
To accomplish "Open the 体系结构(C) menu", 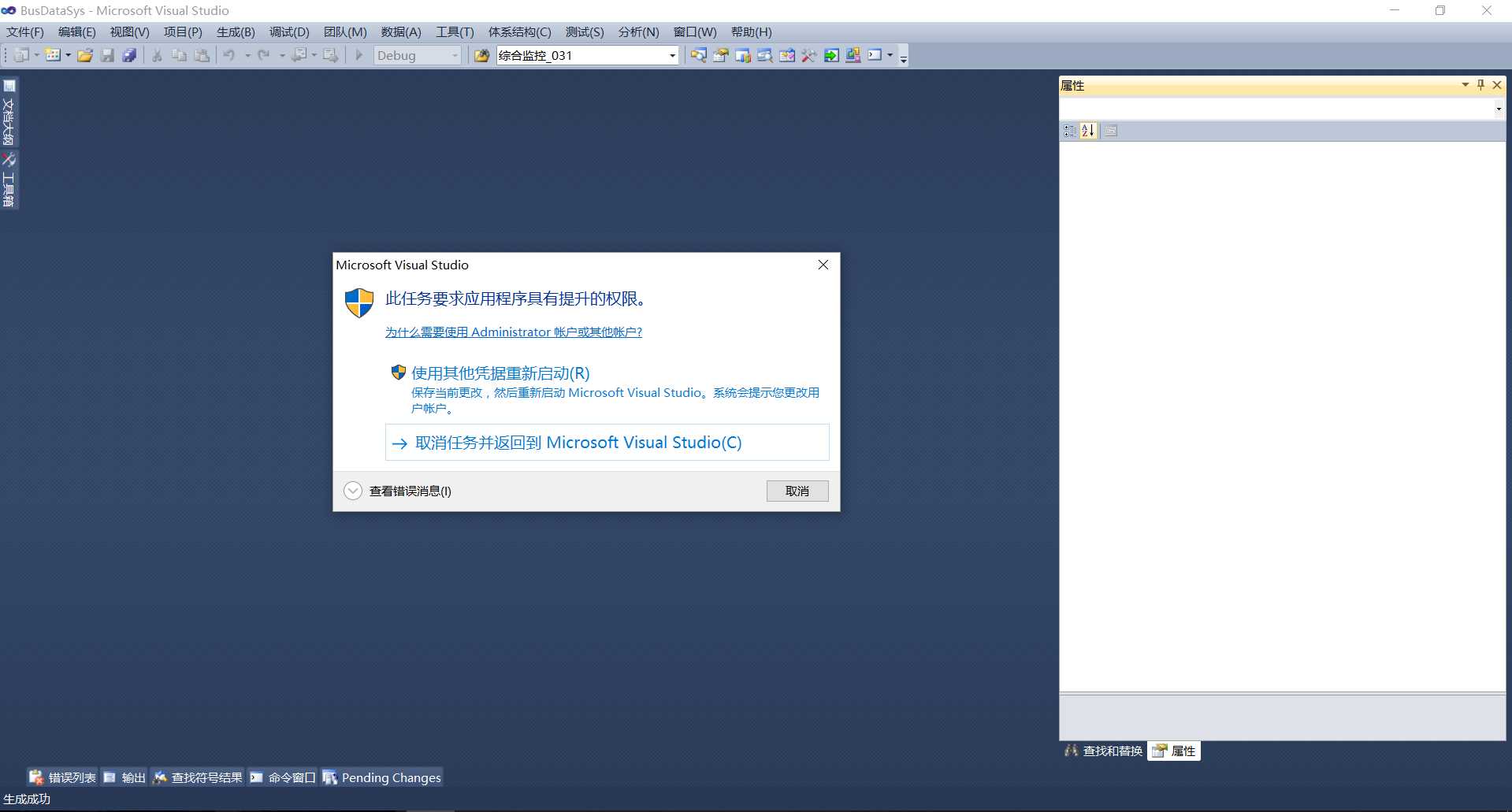I will [519, 32].
